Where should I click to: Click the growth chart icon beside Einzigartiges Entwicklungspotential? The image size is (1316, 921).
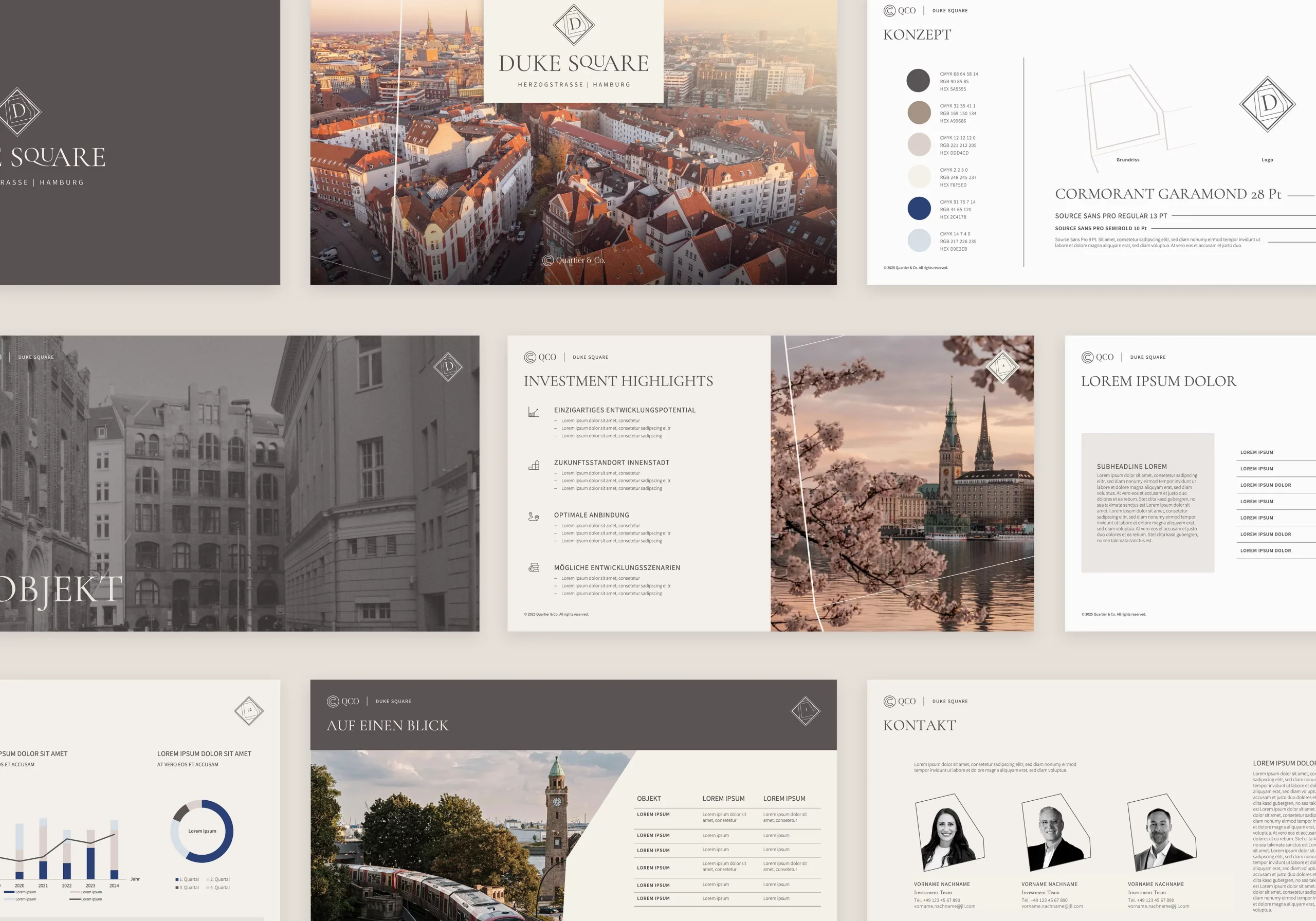point(533,412)
